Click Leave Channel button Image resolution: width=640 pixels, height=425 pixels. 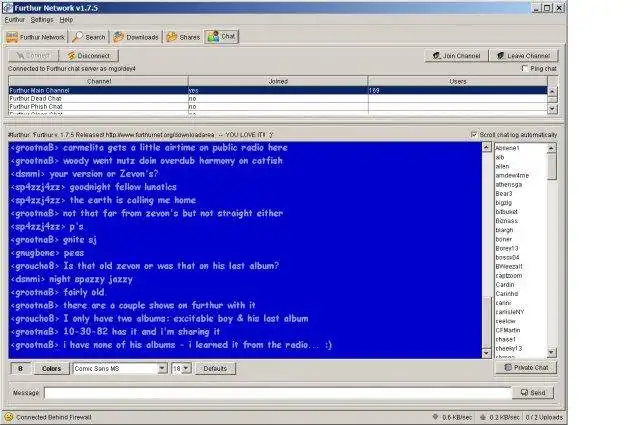pyautogui.click(x=524, y=56)
